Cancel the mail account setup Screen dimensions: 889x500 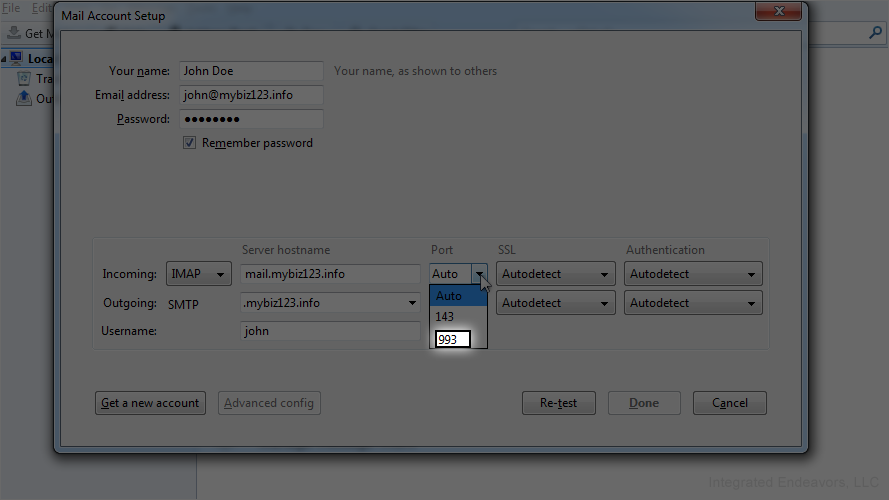click(x=730, y=403)
